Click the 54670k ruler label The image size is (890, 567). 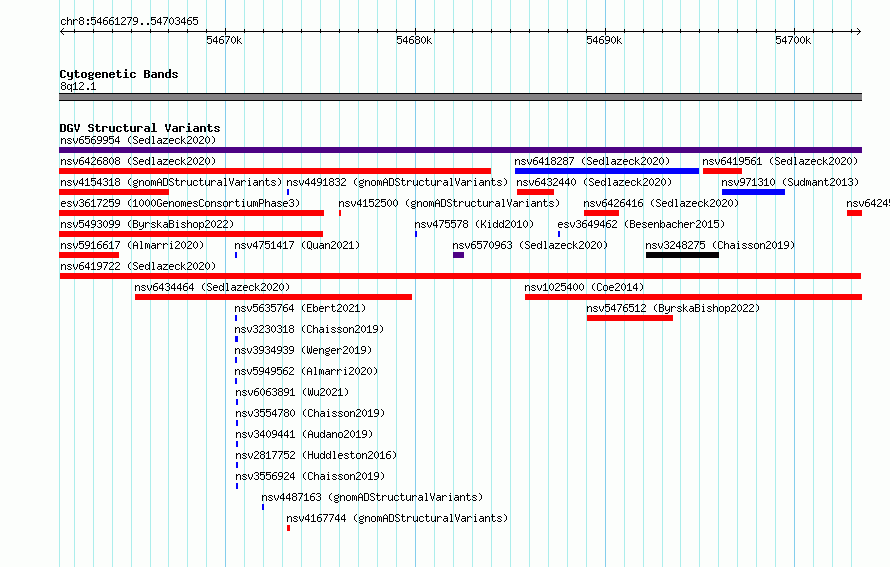(x=224, y=40)
